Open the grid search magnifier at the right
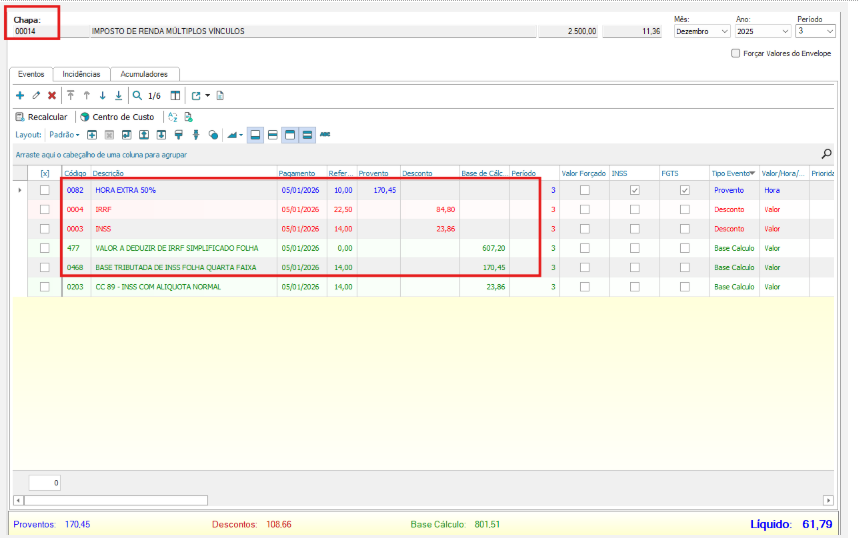Screen dimensions: 859x538 [827, 154]
